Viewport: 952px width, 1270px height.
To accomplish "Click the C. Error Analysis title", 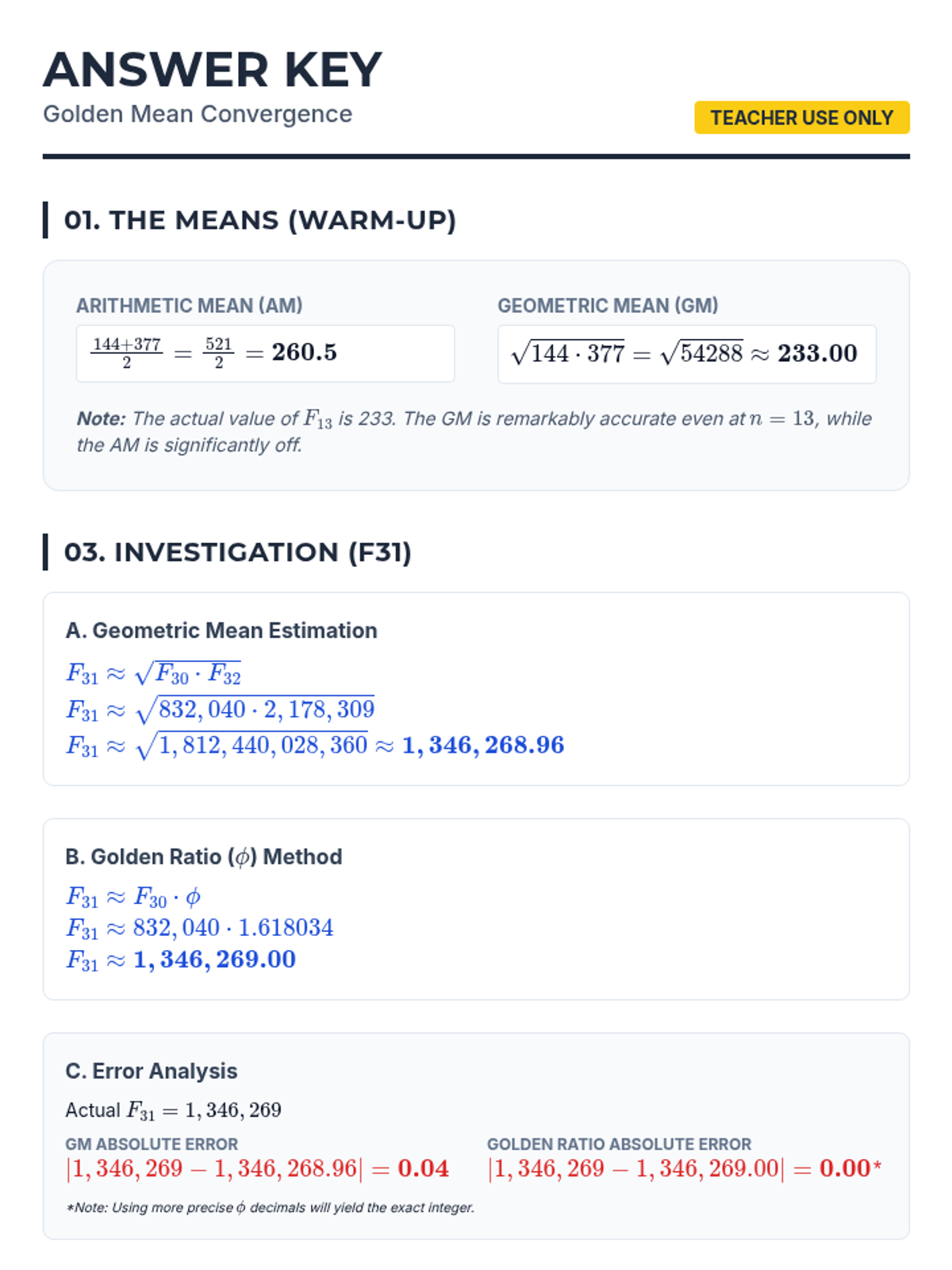I will tap(152, 1071).
